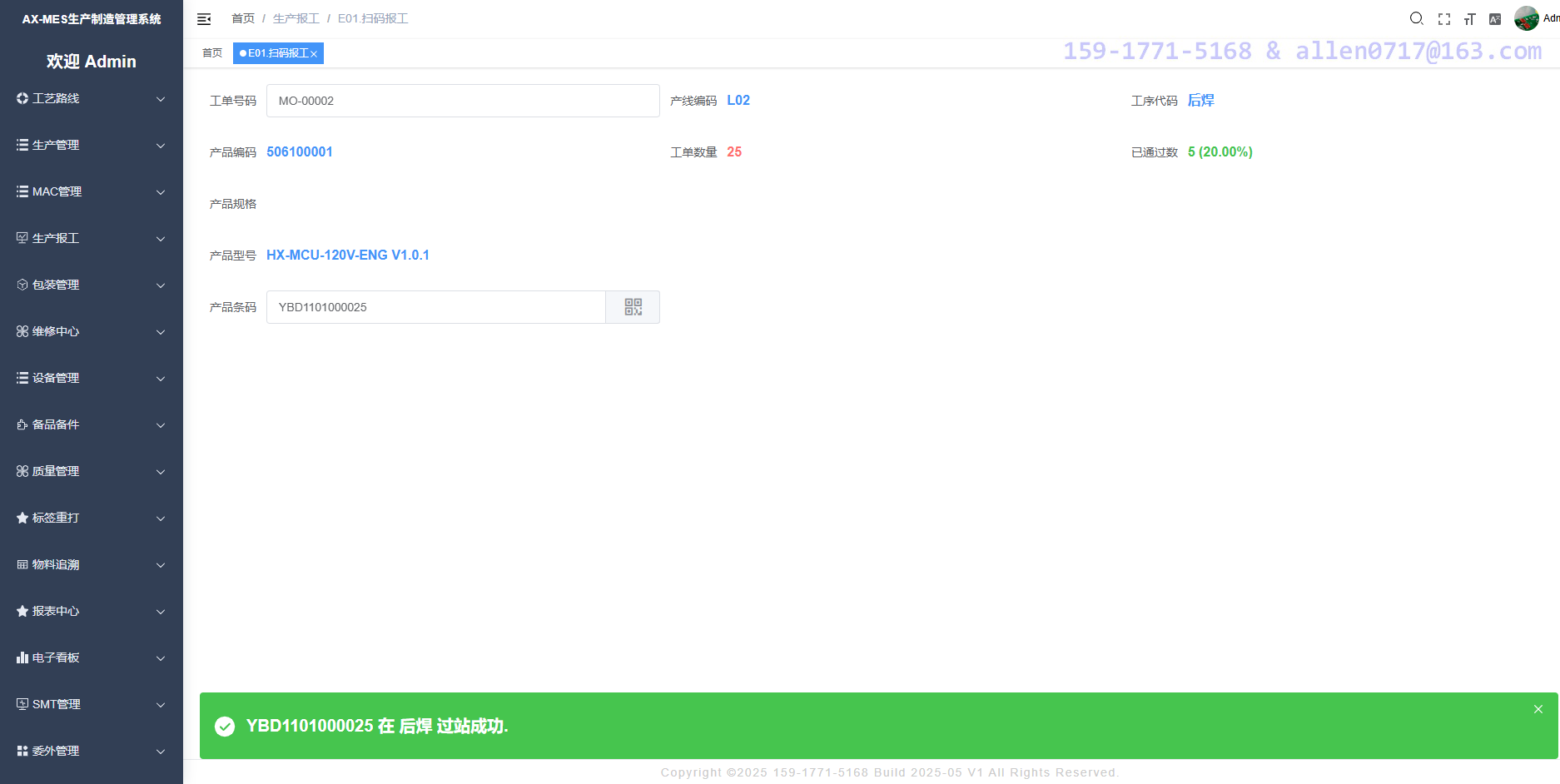This screenshot has width=1560, height=784.
Task: Expand the 生产报工 menu chevron
Action: pos(161,239)
